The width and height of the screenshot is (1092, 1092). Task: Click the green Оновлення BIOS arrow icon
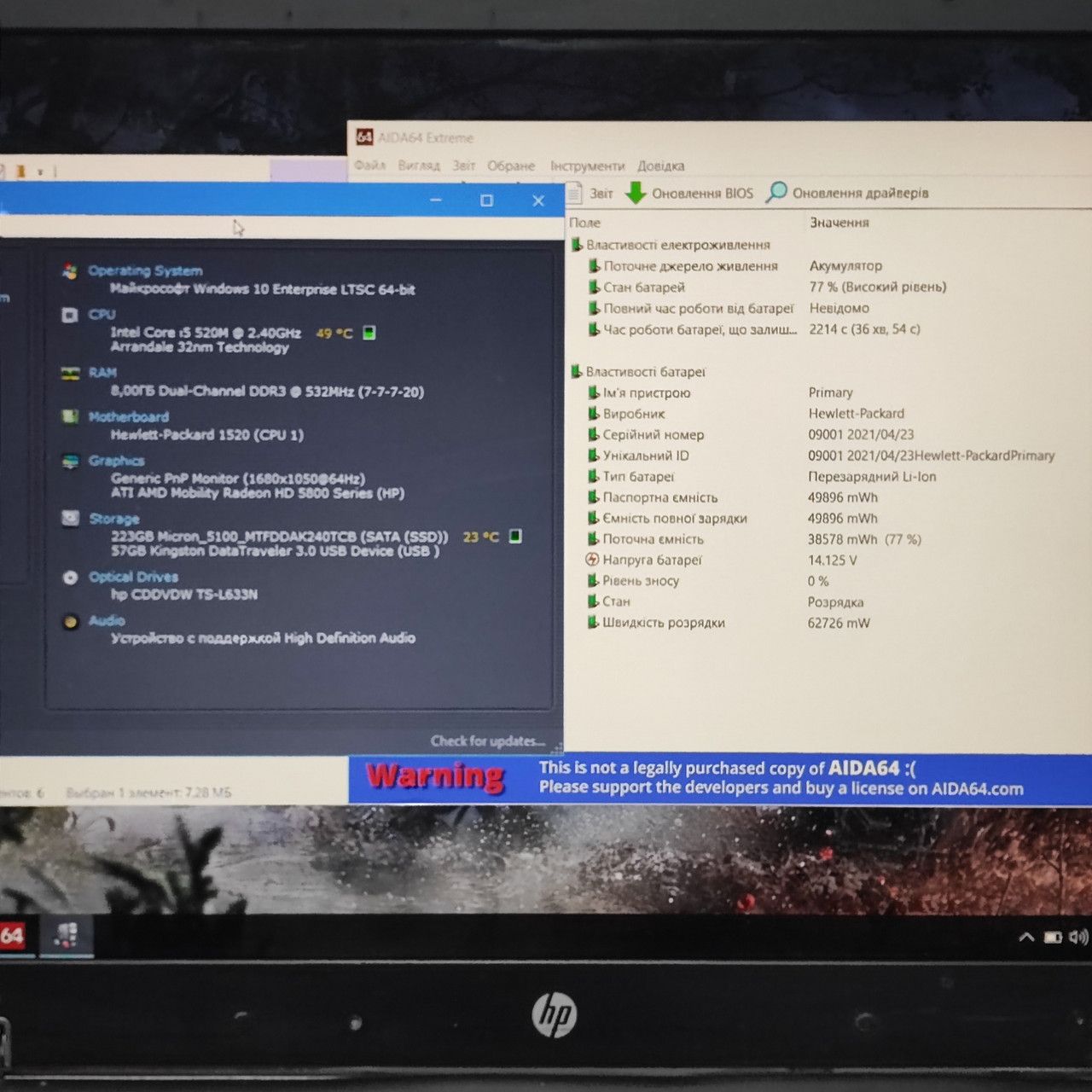pyautogui.click(x=636, y=193)
